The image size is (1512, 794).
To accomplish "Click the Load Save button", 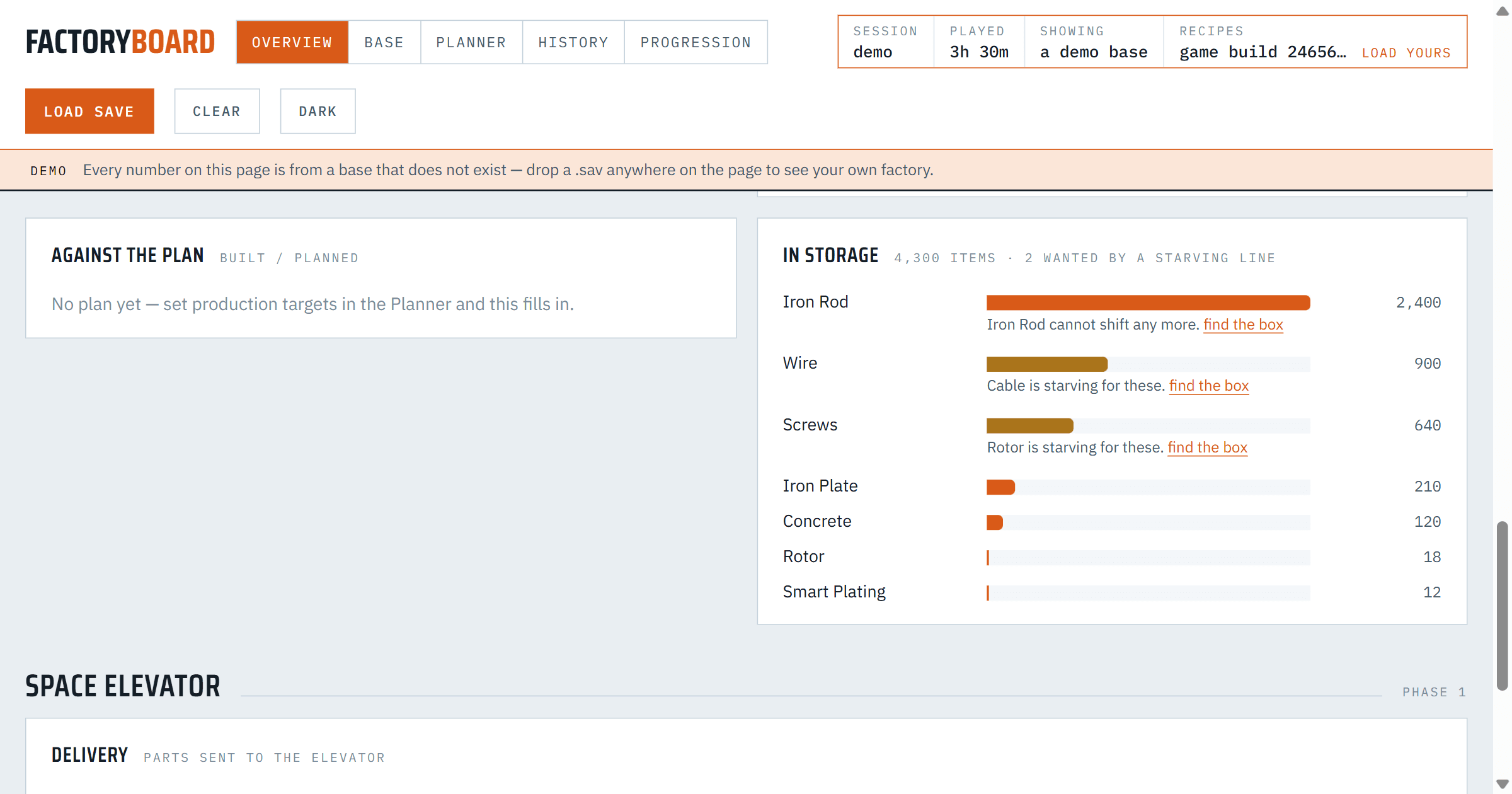I will (89, 111).
